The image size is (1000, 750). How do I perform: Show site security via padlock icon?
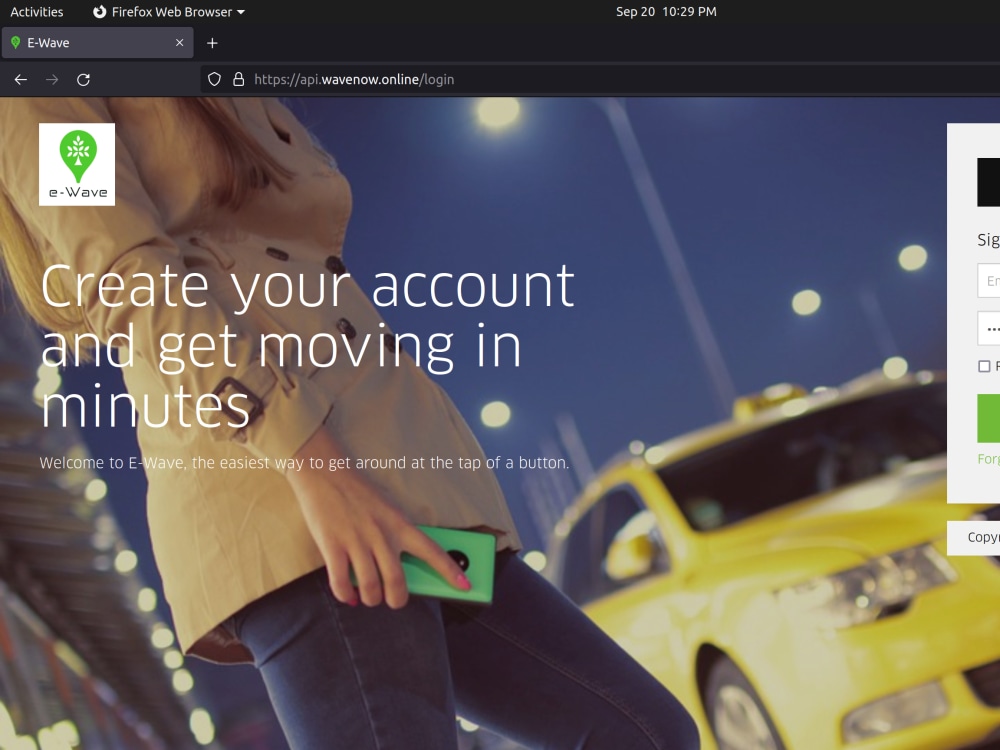[239, 79]
